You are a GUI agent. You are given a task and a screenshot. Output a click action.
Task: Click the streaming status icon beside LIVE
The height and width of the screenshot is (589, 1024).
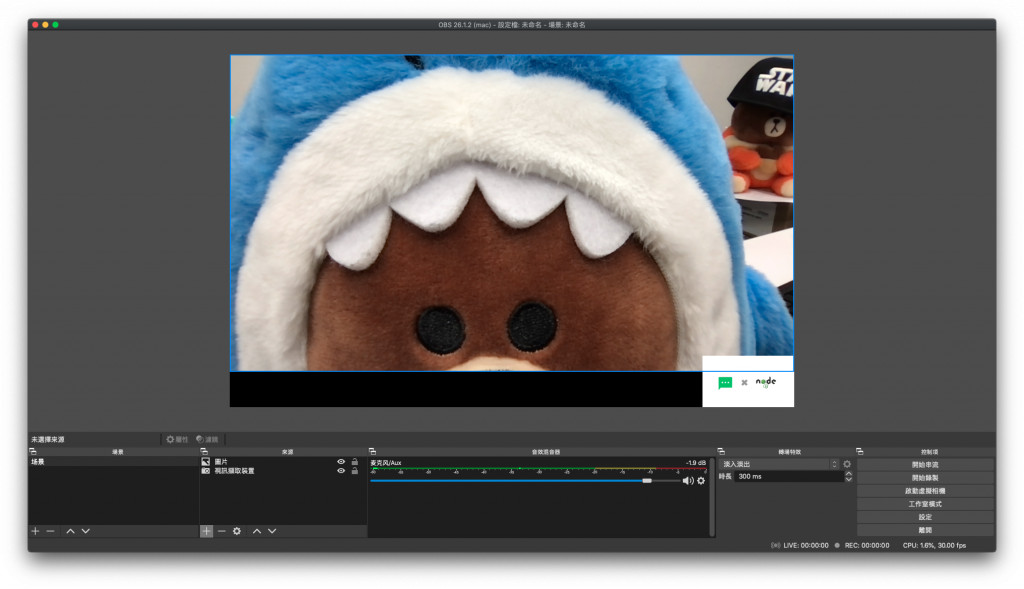pyautogui.click(x=775, y=545)
